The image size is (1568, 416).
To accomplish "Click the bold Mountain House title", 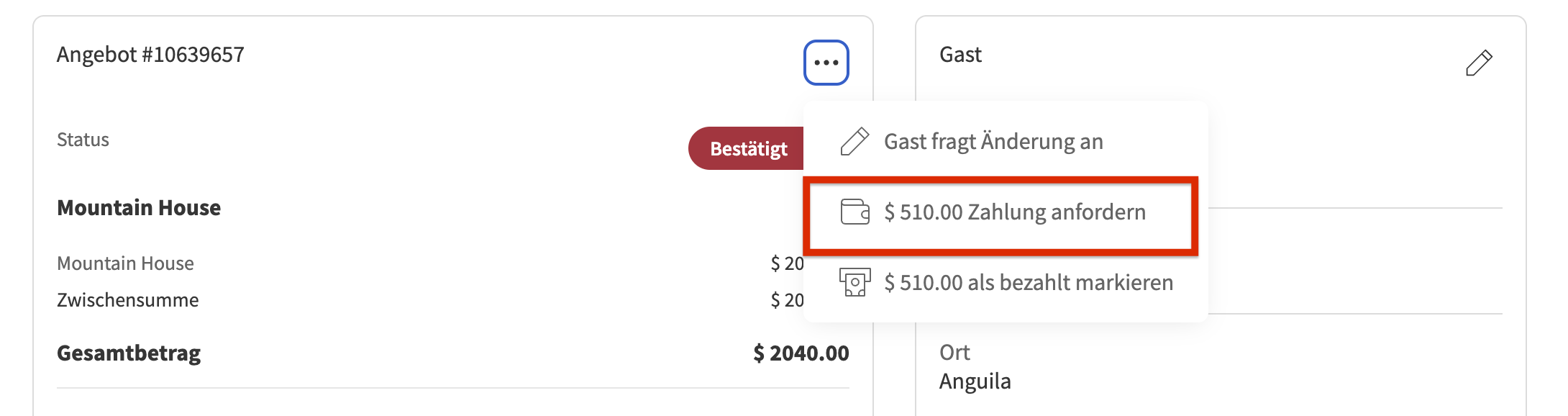I will [x=139, y=208].
